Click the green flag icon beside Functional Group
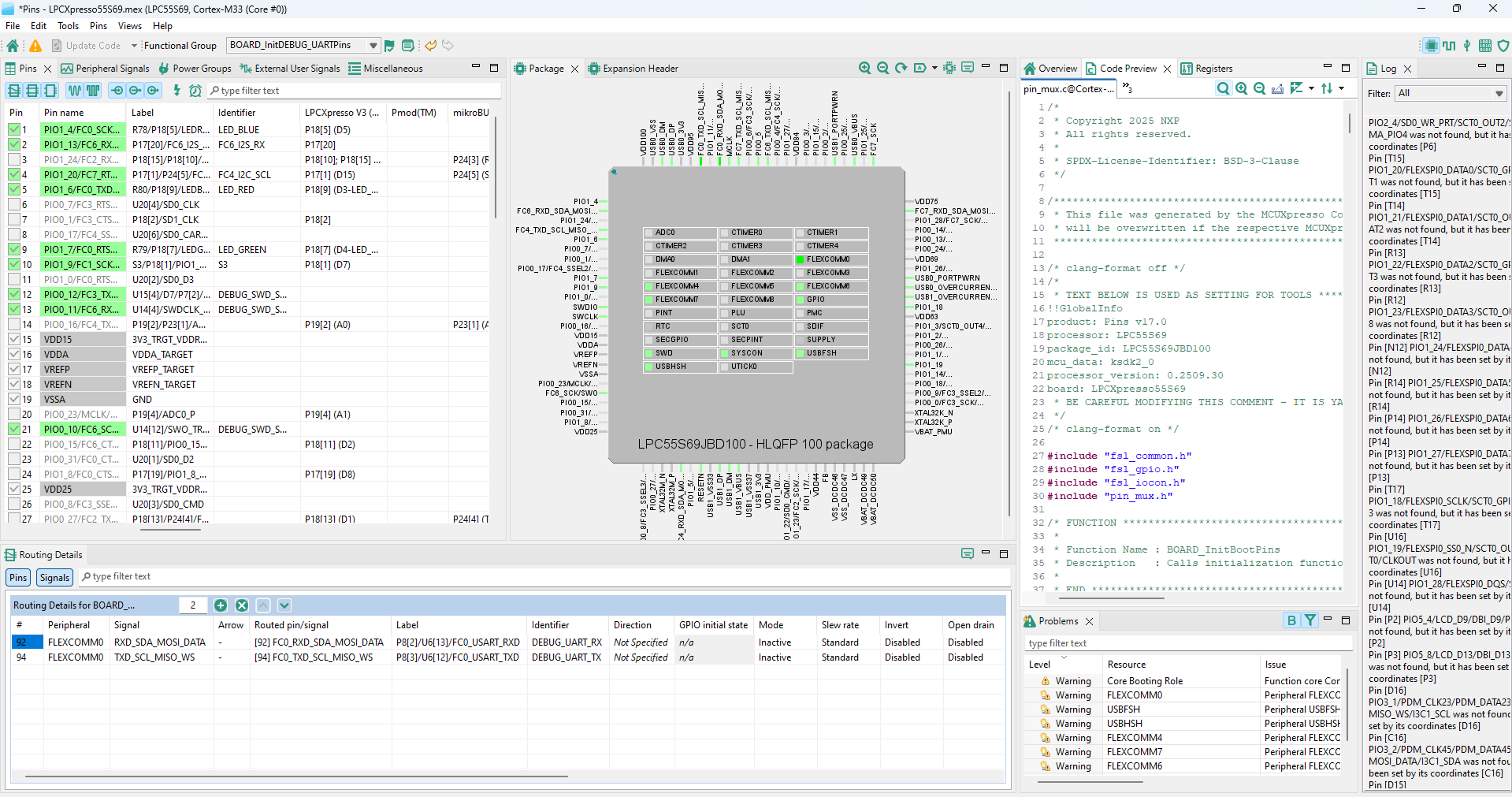The width and height of the screenshot is (1512, 797). [389, 46]
